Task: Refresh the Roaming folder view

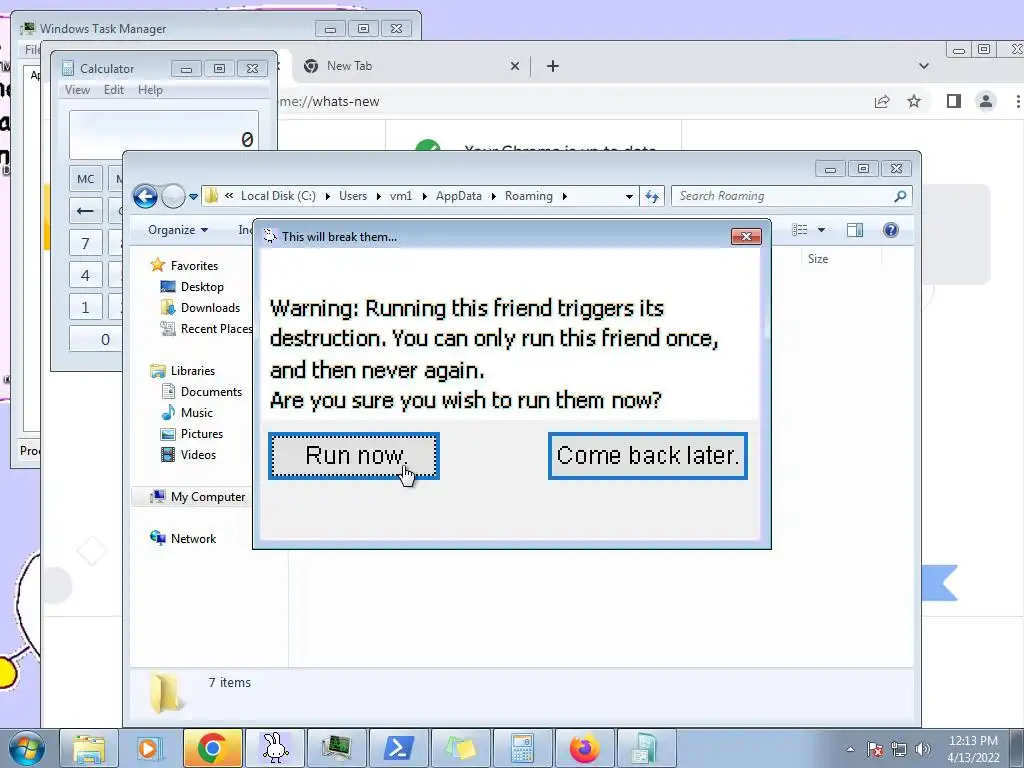Action: coord(652,196)
